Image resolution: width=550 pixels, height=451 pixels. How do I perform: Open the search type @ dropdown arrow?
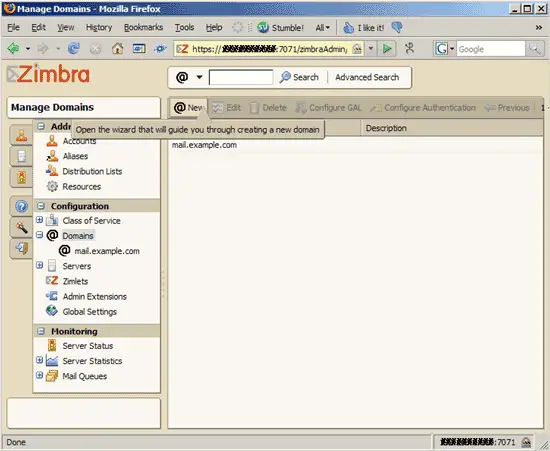[199, 77]
